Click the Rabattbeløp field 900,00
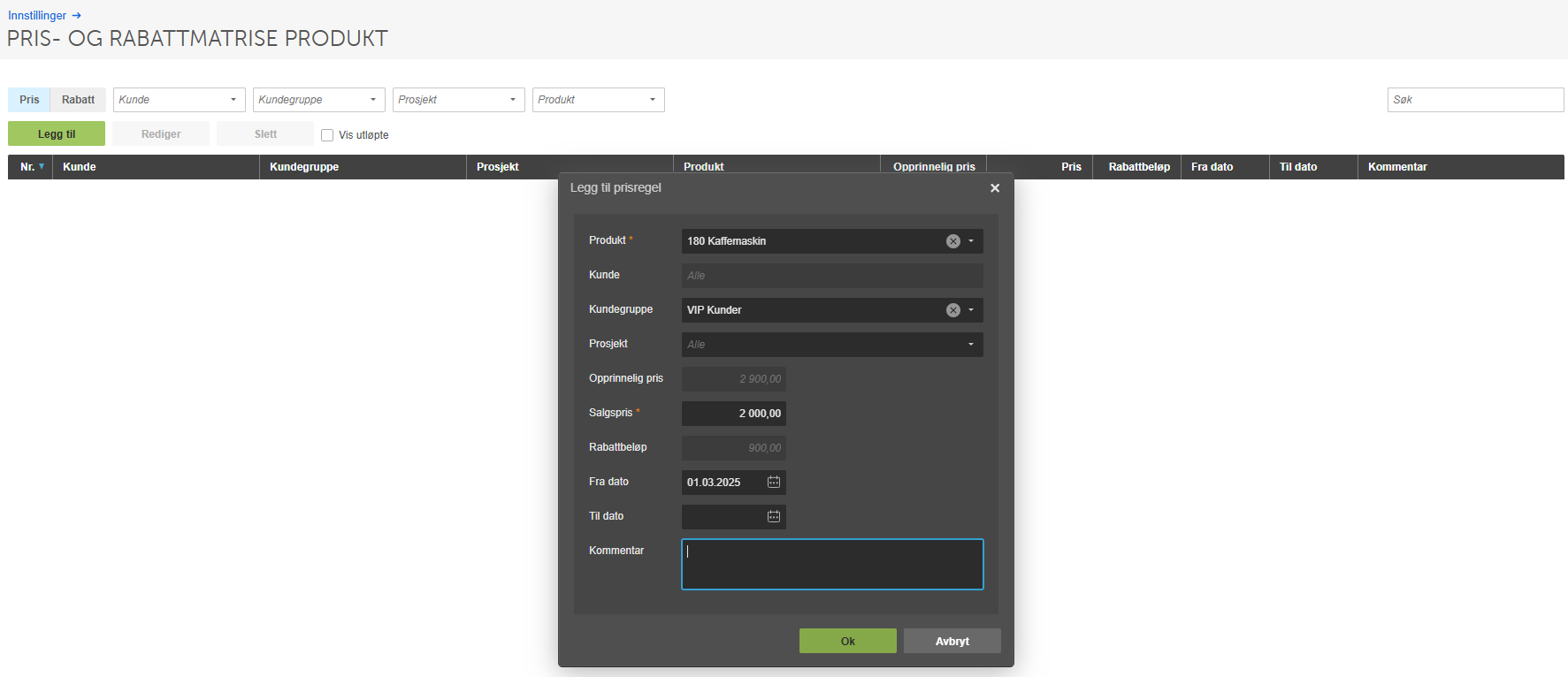 click(x=734, y=448)
